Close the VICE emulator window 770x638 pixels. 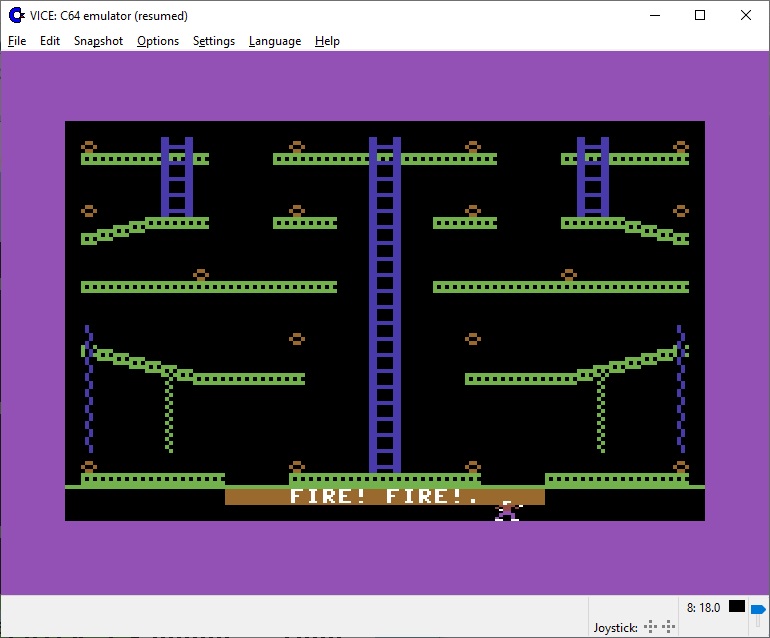coord(745,15)
